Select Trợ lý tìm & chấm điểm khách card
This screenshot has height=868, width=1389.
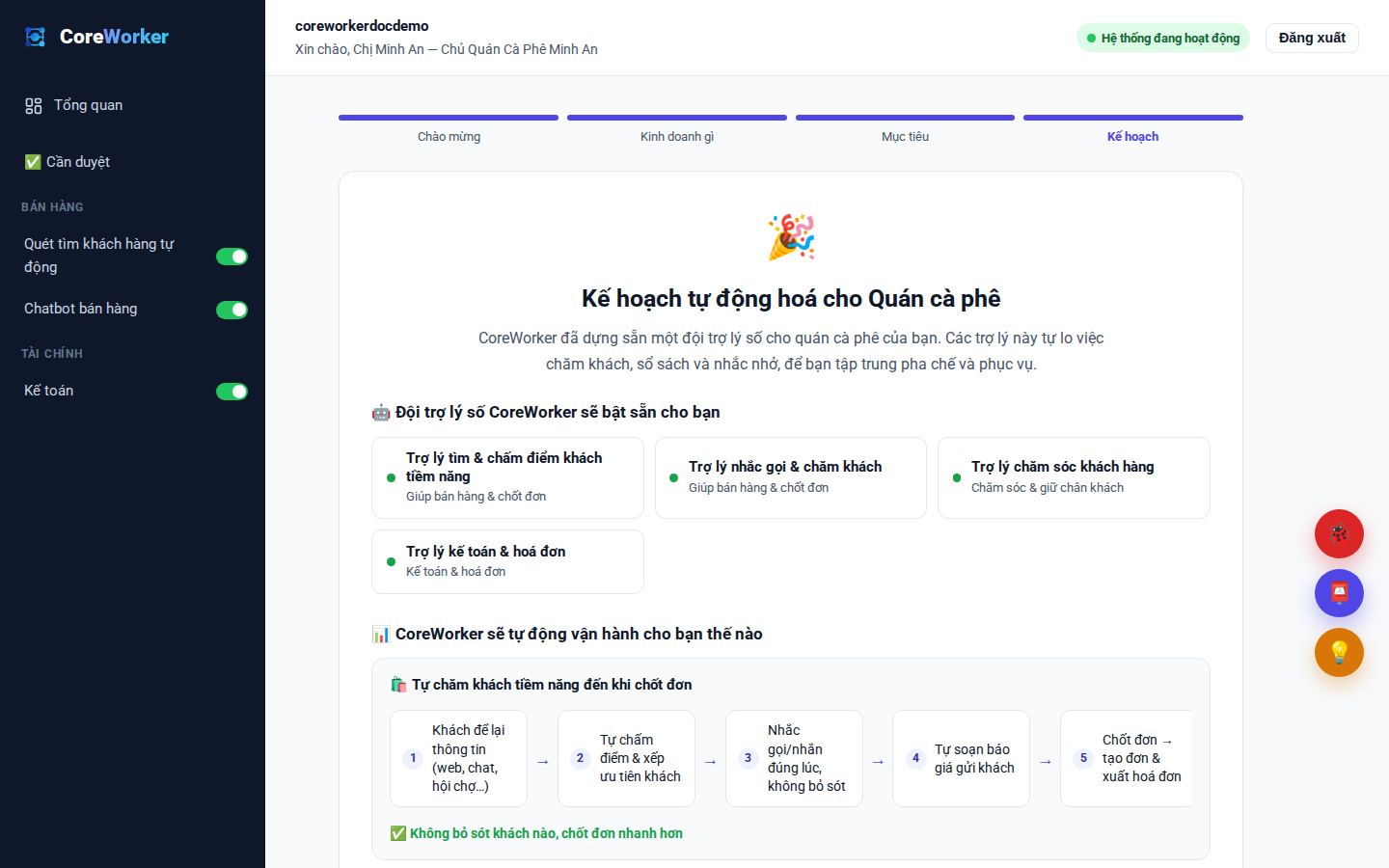[x=507, y=477]
